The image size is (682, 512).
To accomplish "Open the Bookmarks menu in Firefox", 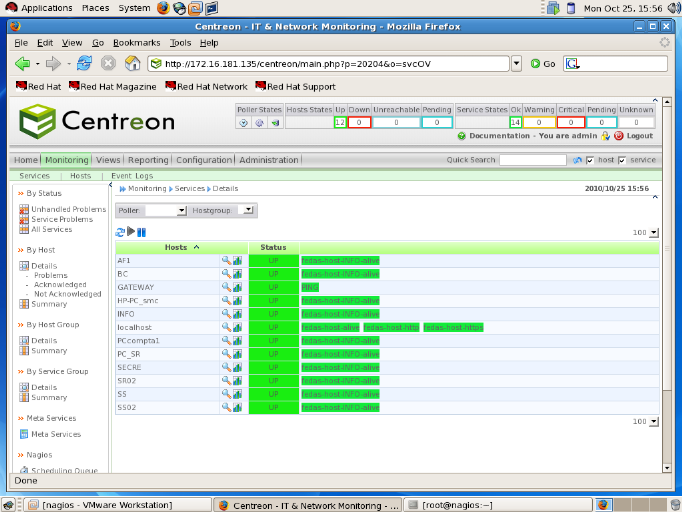I will coord(135,43).
